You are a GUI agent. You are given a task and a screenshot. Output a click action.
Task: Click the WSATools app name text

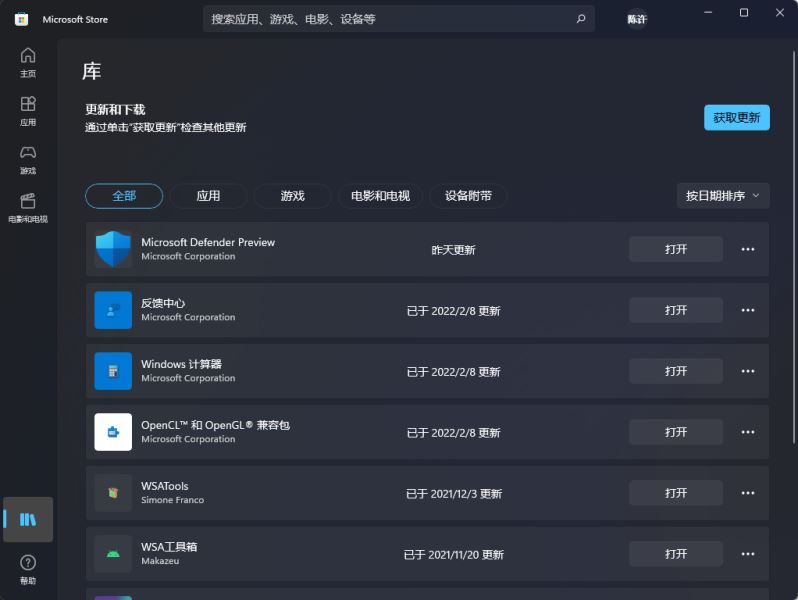click(x=164, y=486)
